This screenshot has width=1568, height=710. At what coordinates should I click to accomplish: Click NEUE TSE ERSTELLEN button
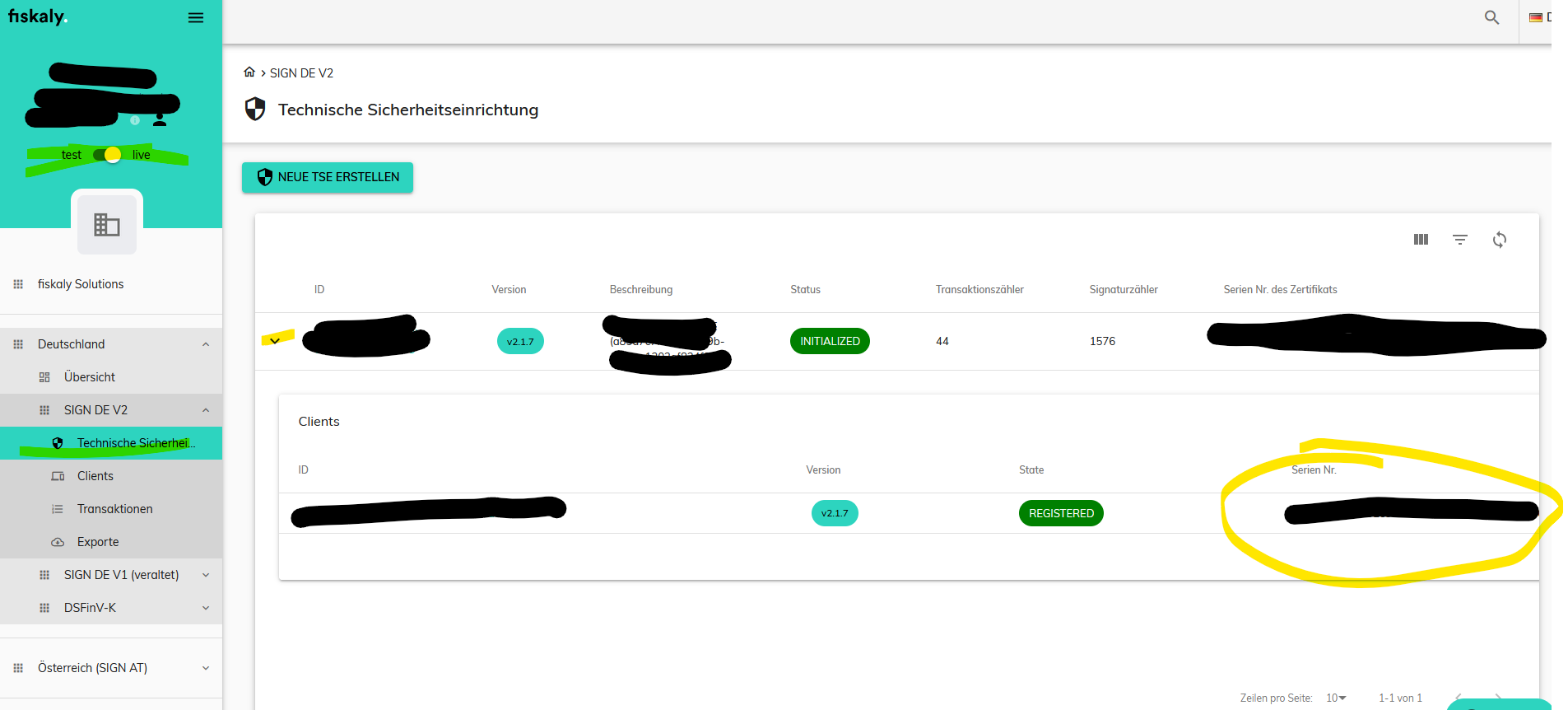[328, 177]
